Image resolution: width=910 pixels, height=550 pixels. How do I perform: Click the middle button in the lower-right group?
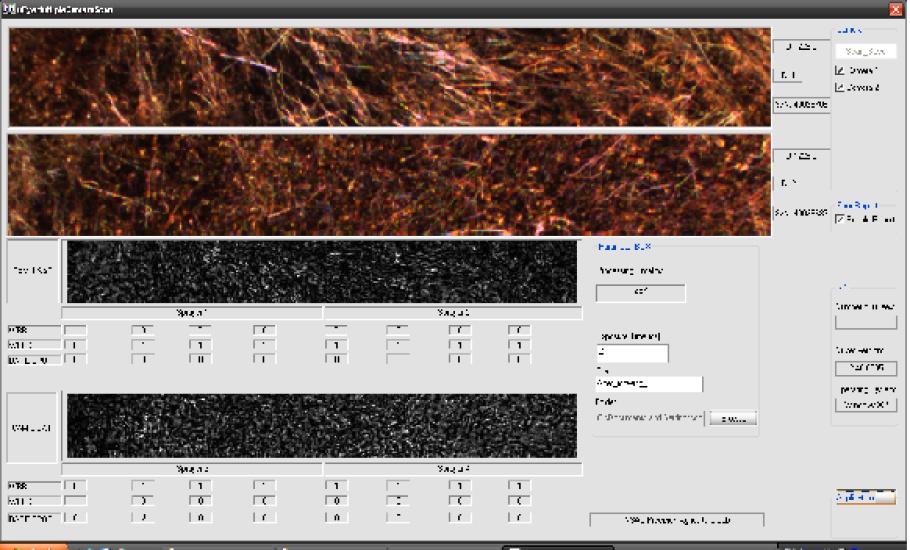[x=865, y=368]
